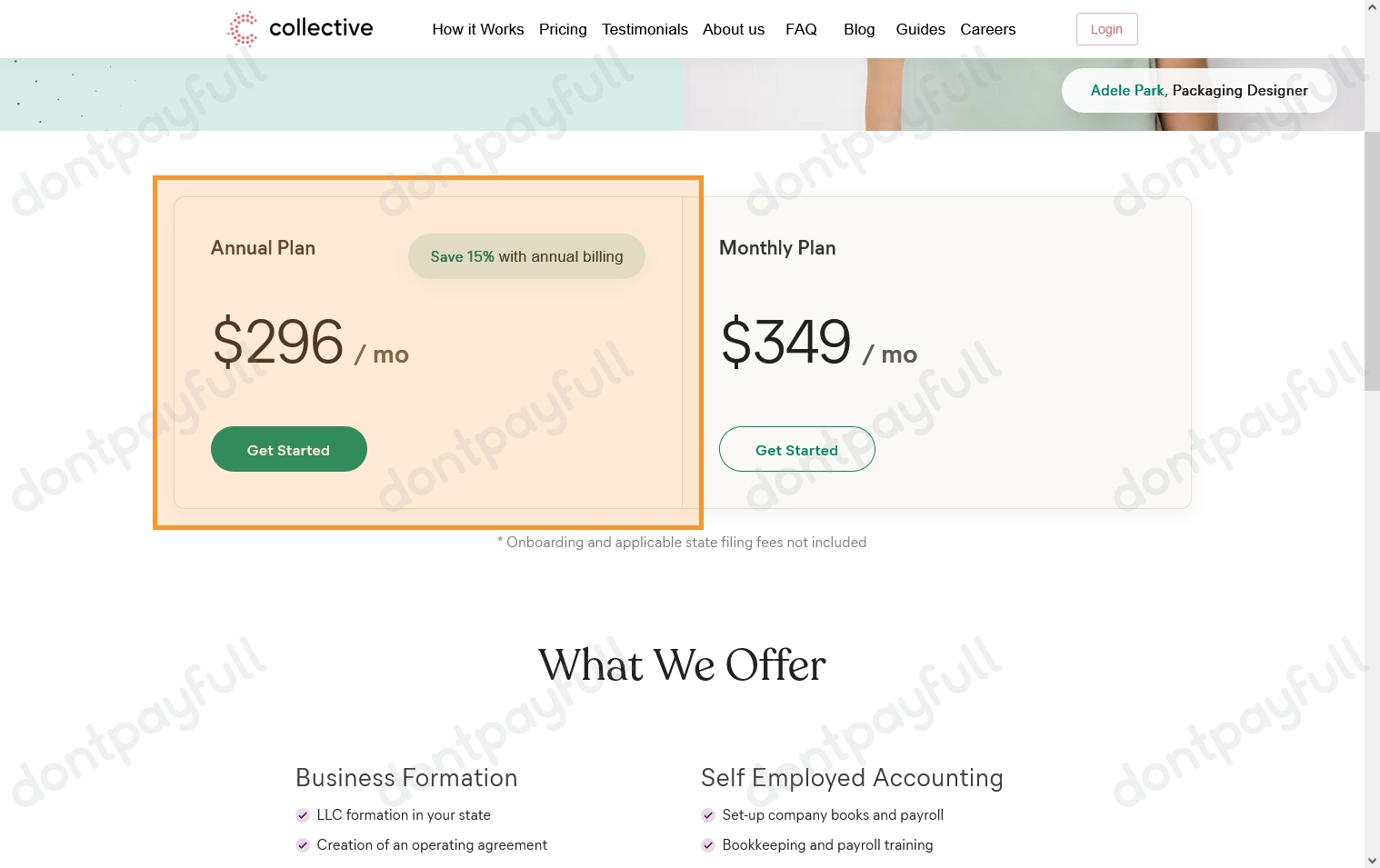View the 'Careers' page
The image size is (1380, 868).
point(987,29)
